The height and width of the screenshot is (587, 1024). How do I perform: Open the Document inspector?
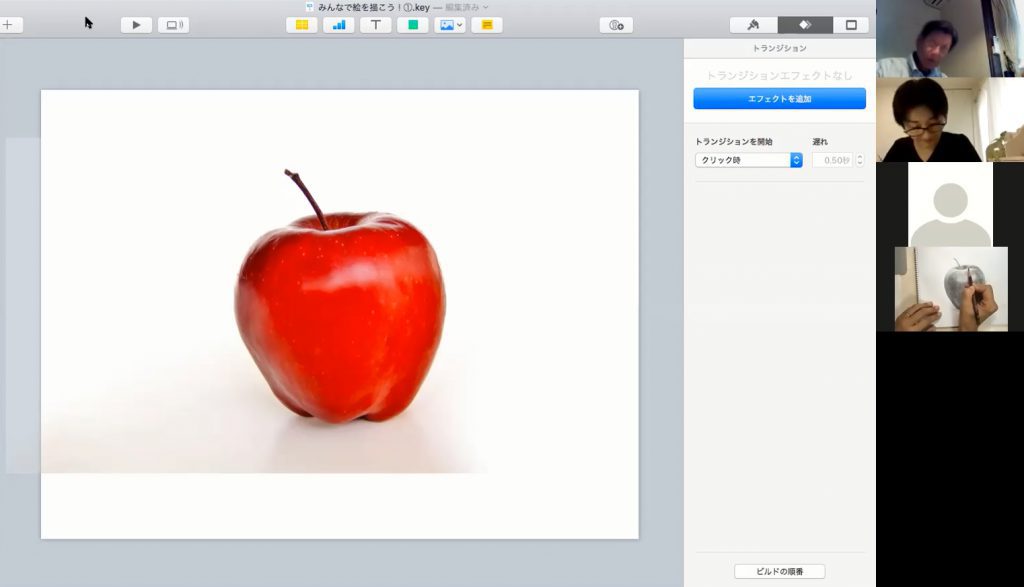851,25
